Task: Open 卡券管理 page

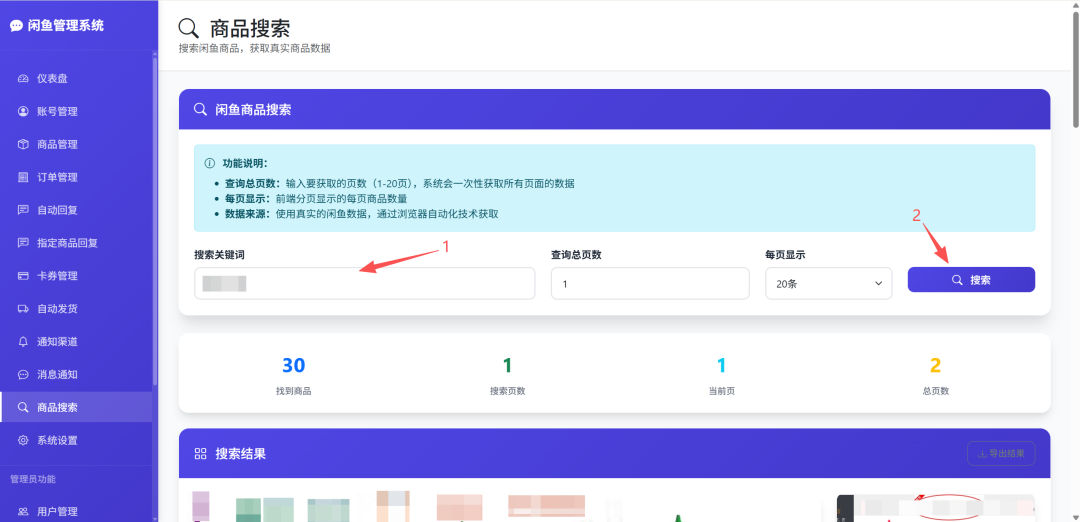Action: (x=76, y=276)
